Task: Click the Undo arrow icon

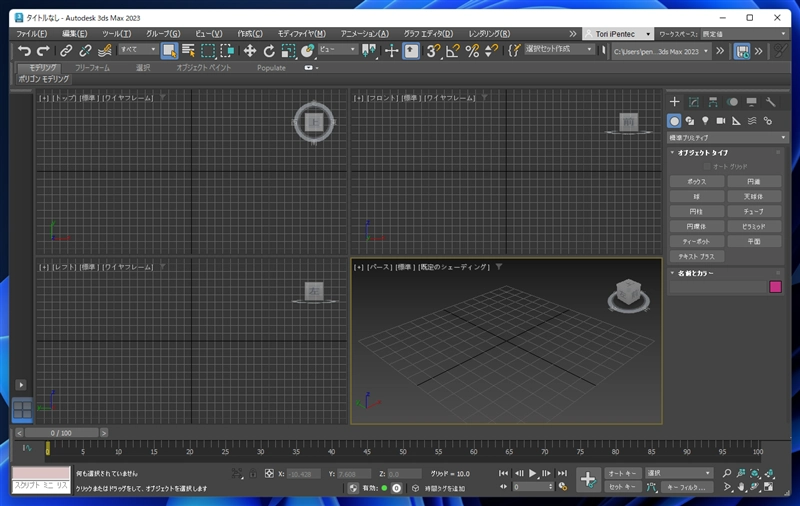Action: [24, 50]
